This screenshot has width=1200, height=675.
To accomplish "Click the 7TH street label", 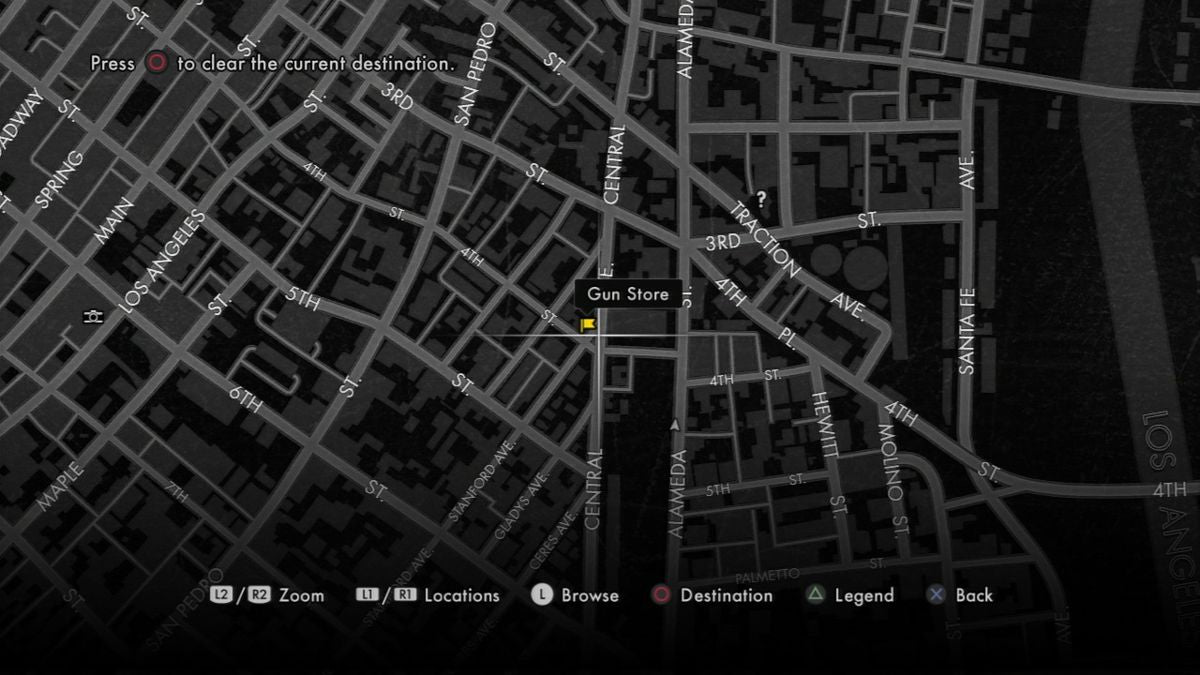I will tap(177, 492).
